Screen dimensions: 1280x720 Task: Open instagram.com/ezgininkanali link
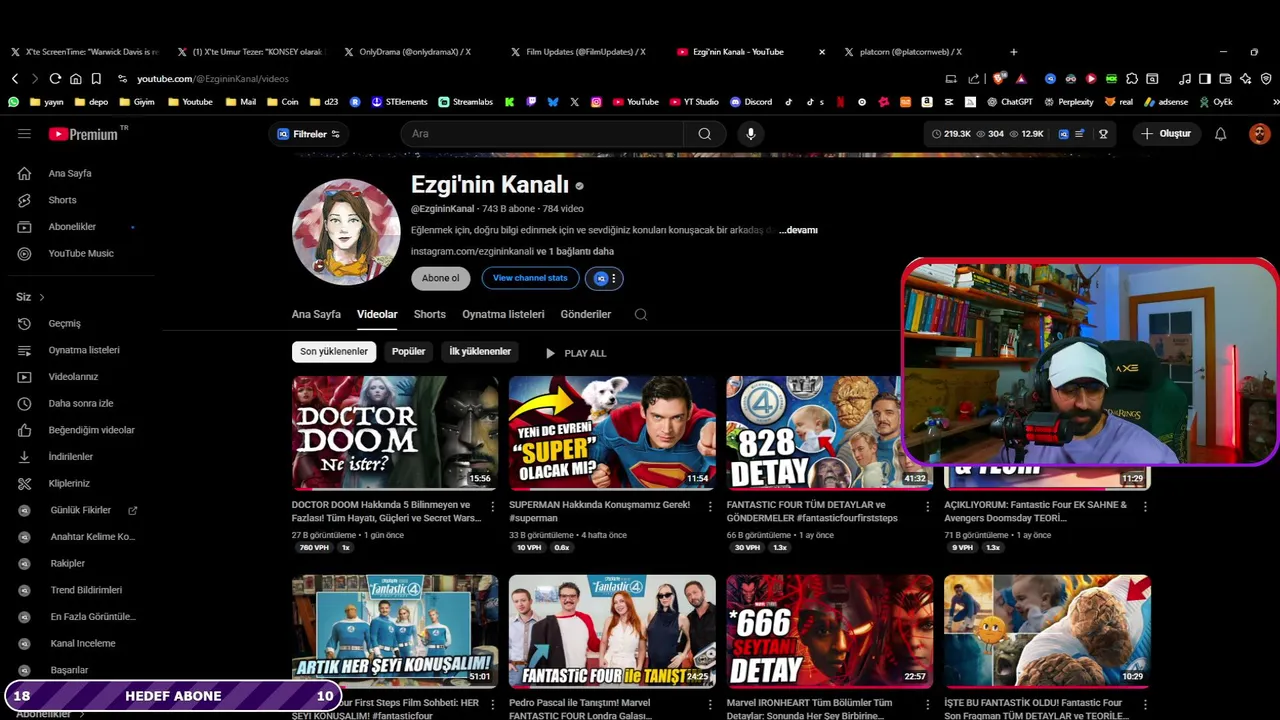(x=472, y=251)
